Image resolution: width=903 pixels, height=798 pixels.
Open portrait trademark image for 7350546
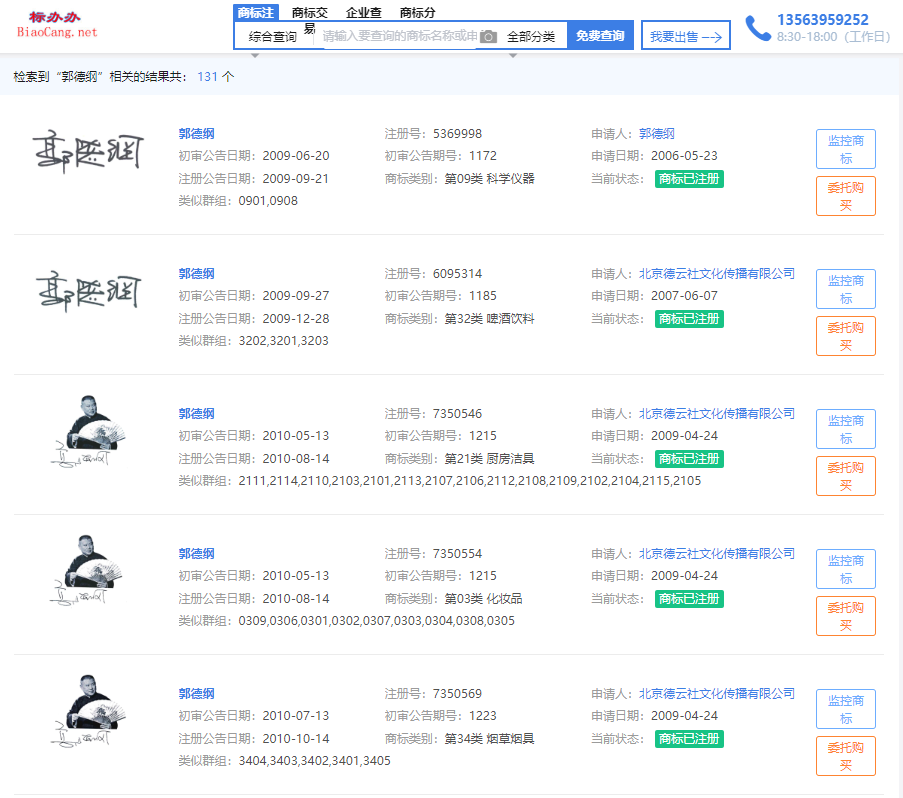88,431
